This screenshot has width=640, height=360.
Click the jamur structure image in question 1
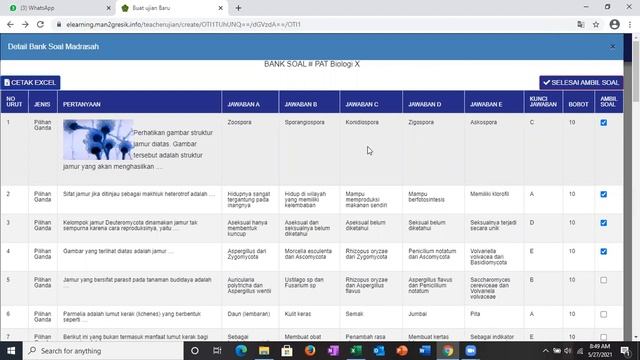[x=98, y=139]
